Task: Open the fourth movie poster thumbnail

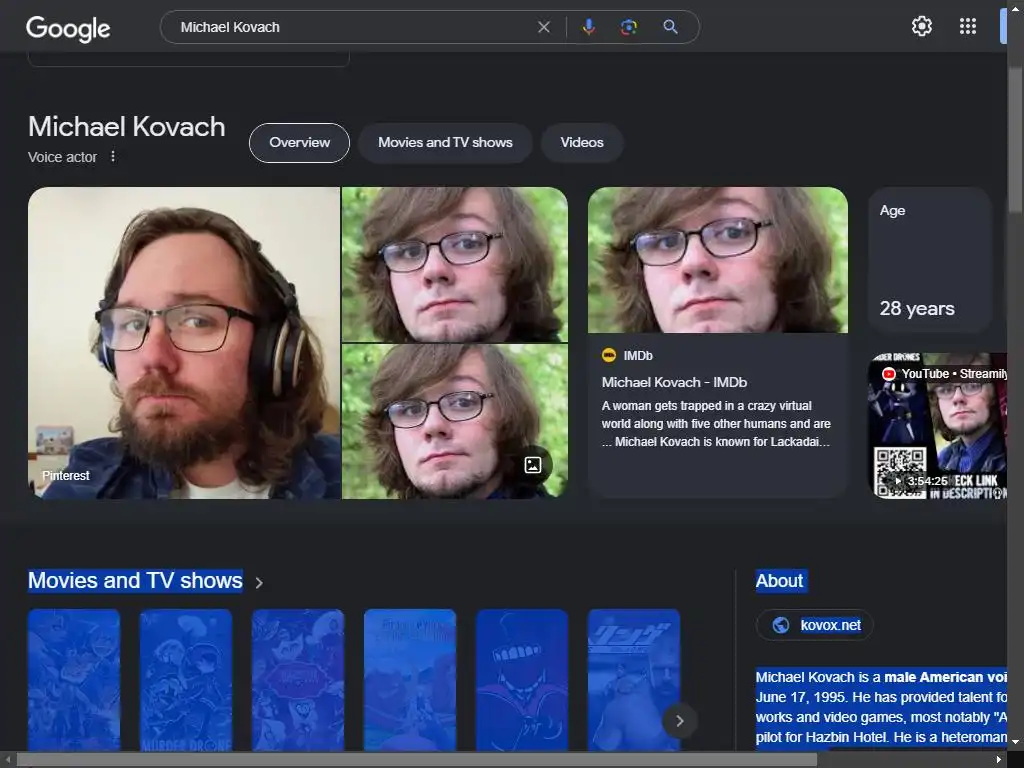Action: (409, 680)
